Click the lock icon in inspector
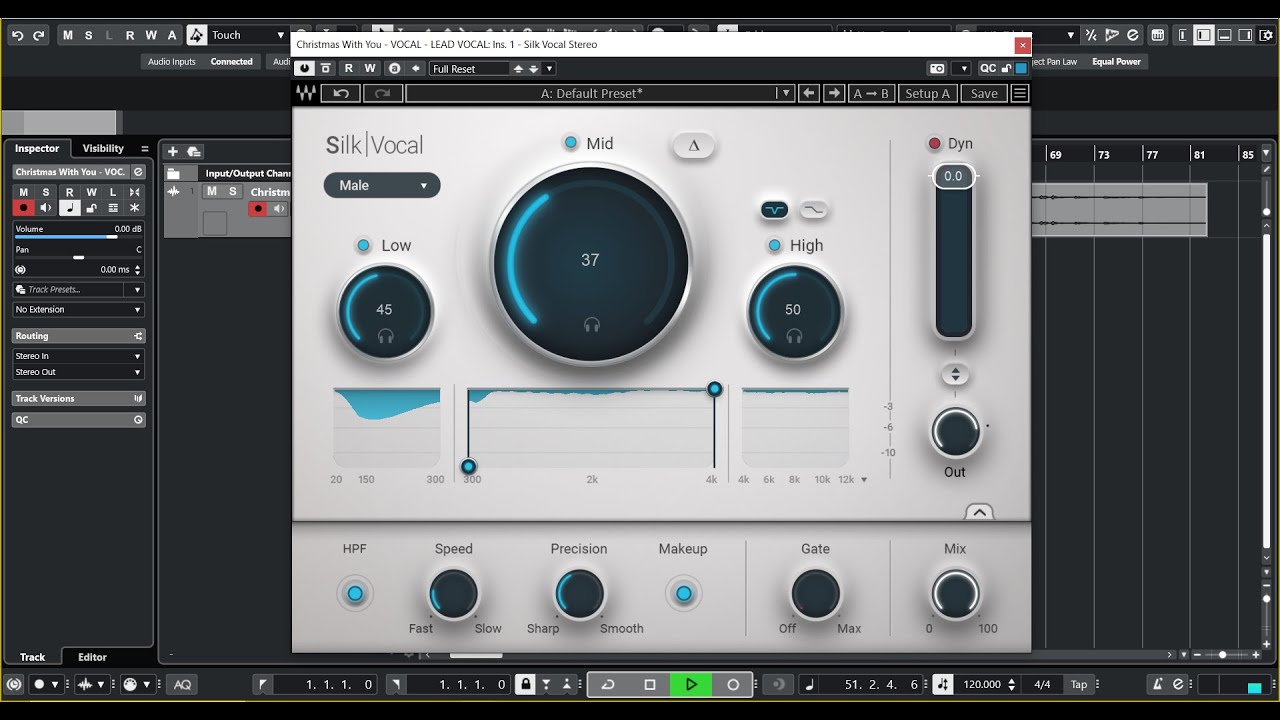The image size is (1280, 720). point(92,208)
